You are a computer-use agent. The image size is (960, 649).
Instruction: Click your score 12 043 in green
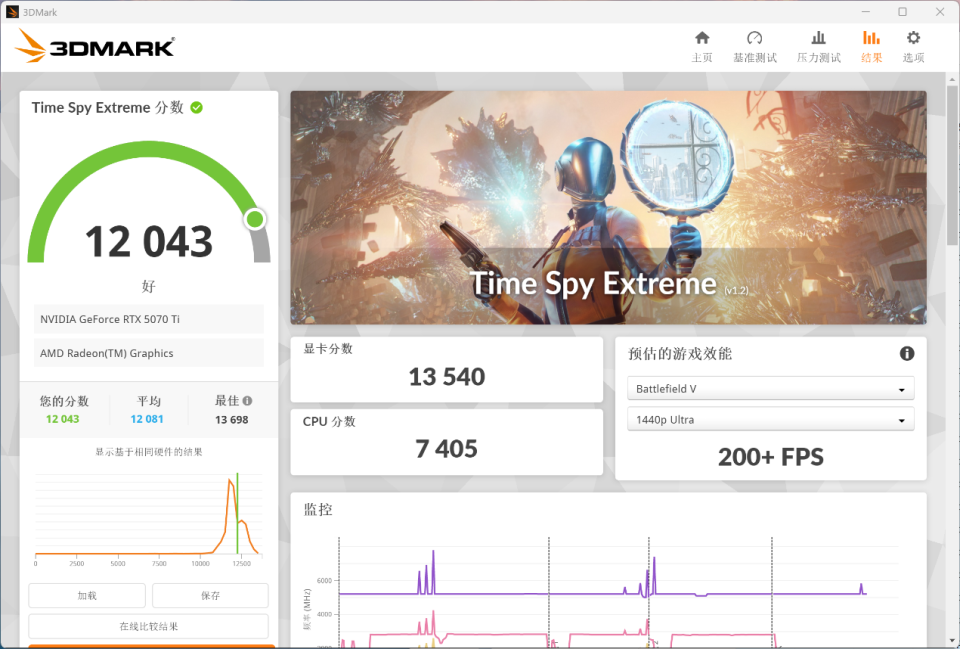point(62,419)
